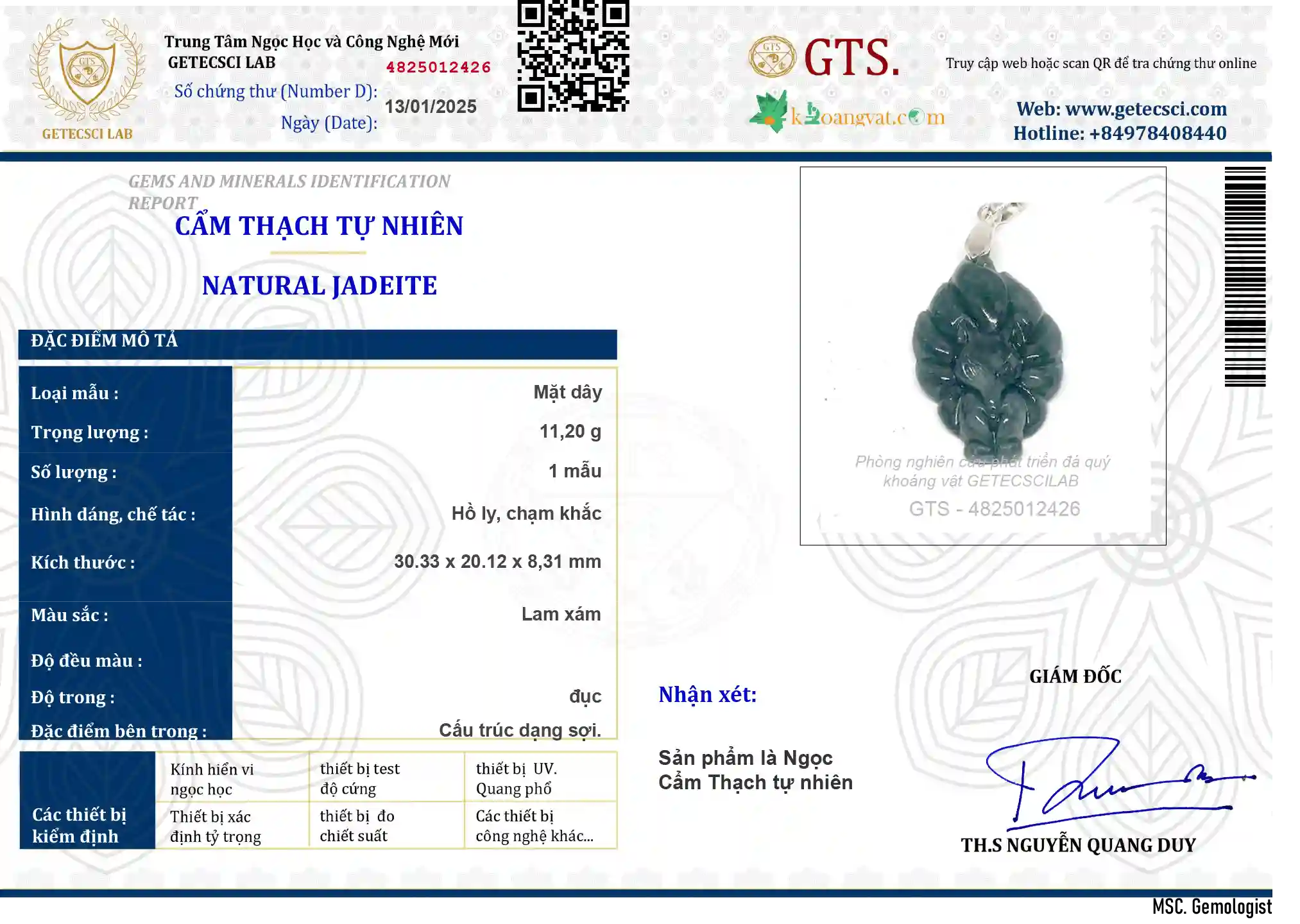The width and height of the screenshot is (1300, 924).
Task: Click the thiết bị đo chiết suất cell
Action: click(386, 825)
